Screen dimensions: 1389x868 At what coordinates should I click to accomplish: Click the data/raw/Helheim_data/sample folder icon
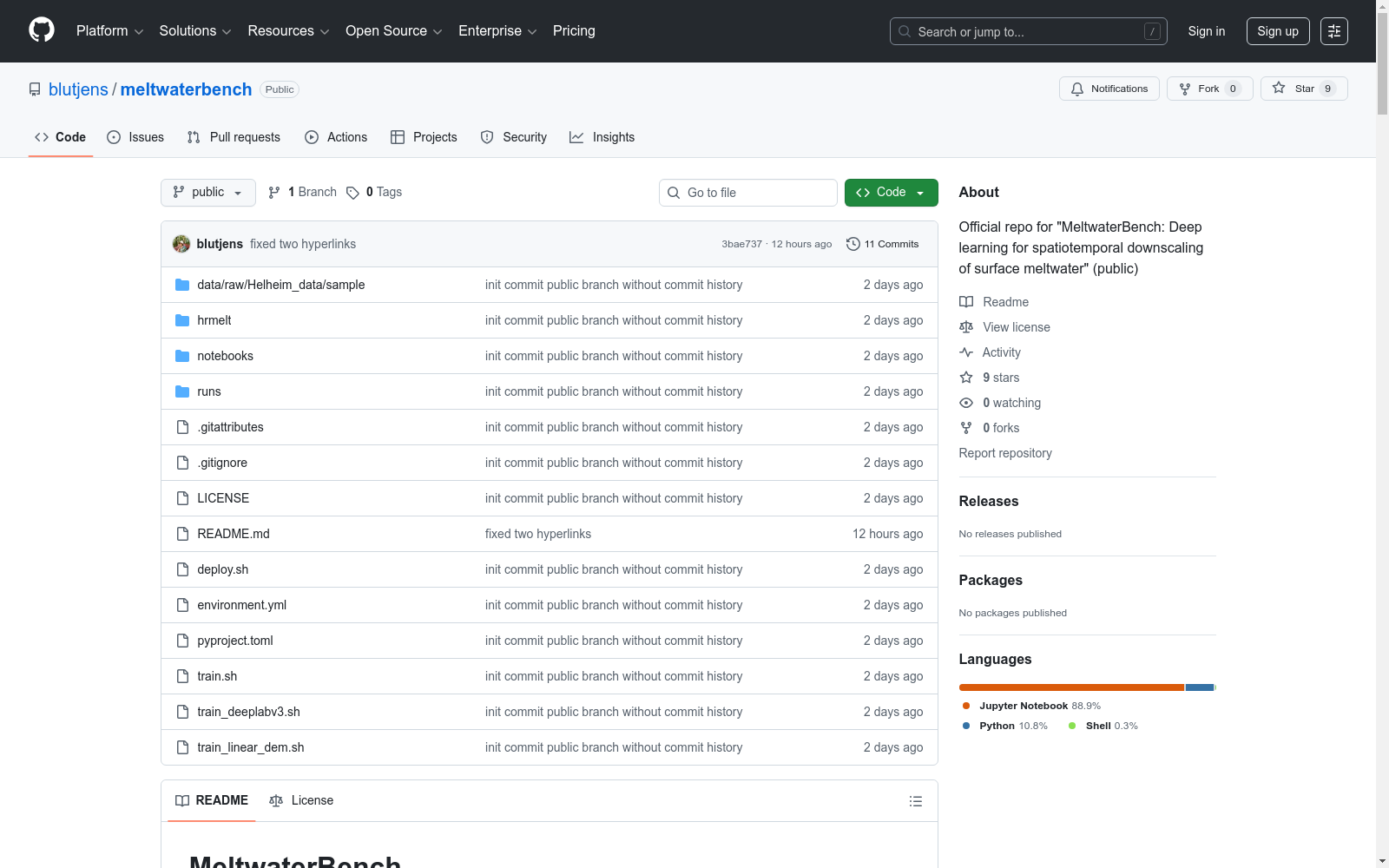[182, 285]
